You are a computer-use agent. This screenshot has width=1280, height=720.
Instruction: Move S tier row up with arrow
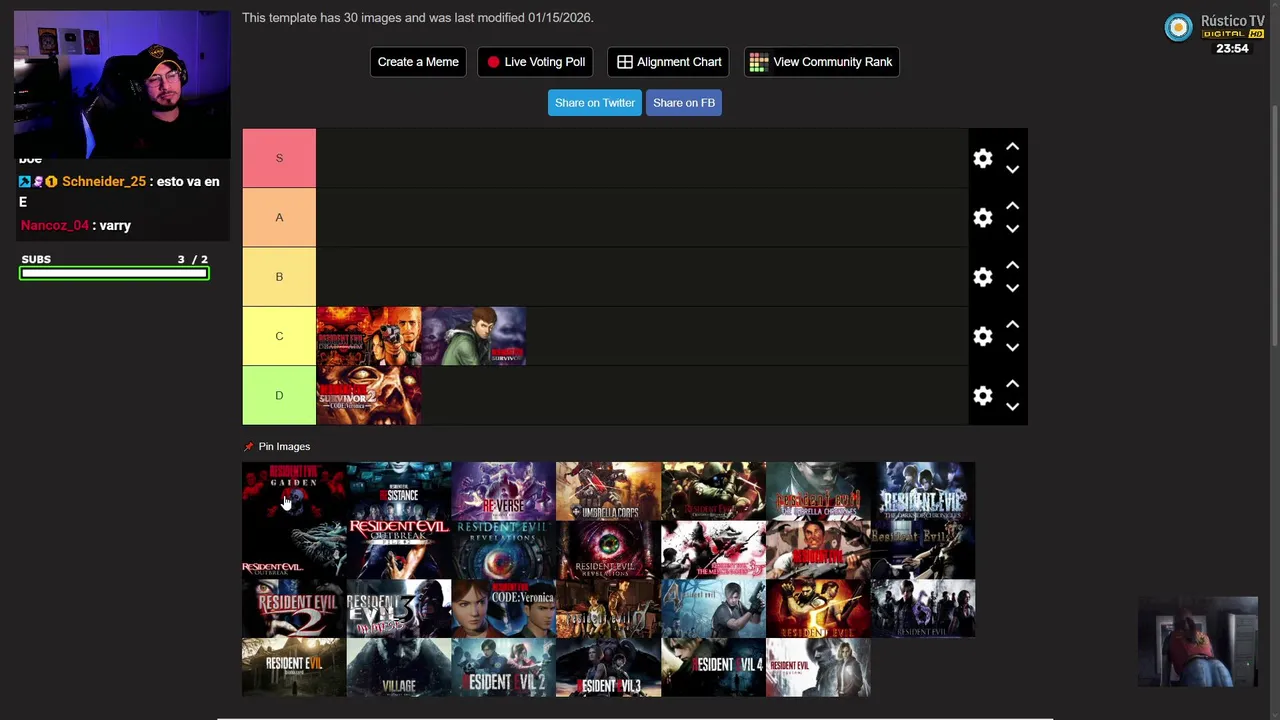pyautogui.click(x=1012, y=146)
